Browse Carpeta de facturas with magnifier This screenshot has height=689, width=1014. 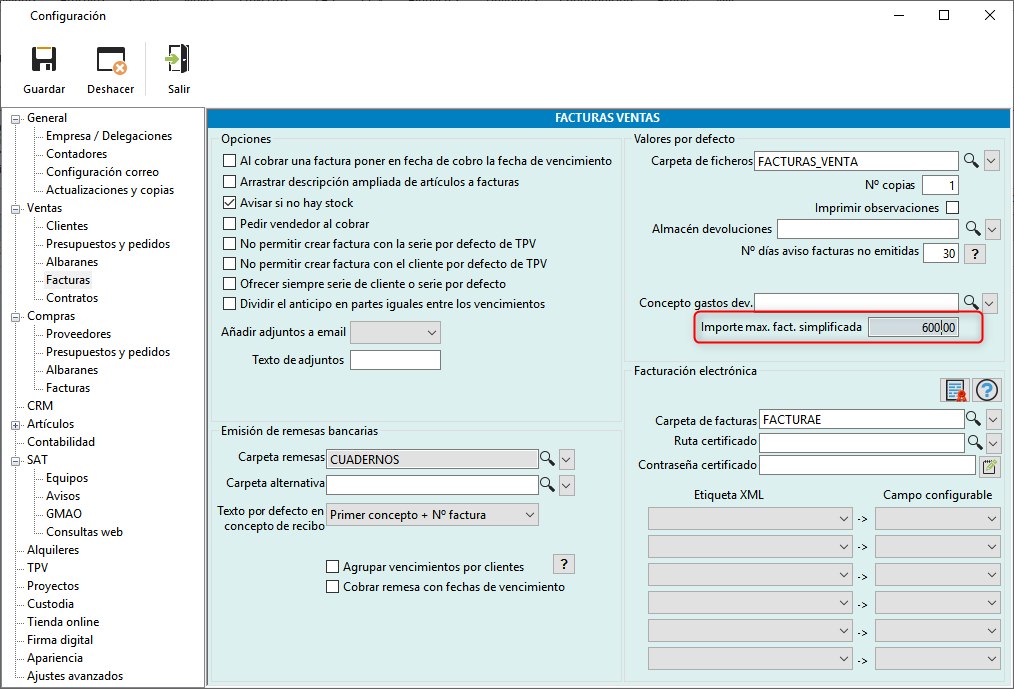pos(973,419)
